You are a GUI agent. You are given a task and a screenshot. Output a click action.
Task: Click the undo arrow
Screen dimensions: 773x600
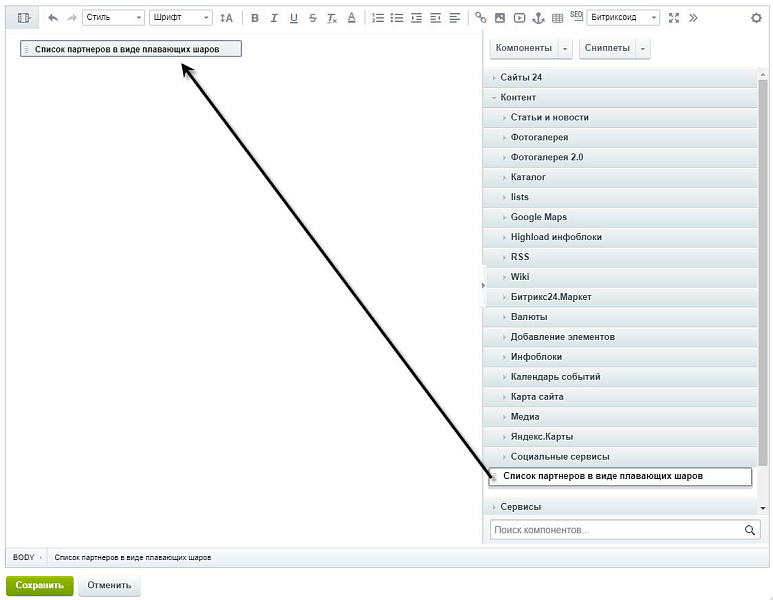point(53,18)
